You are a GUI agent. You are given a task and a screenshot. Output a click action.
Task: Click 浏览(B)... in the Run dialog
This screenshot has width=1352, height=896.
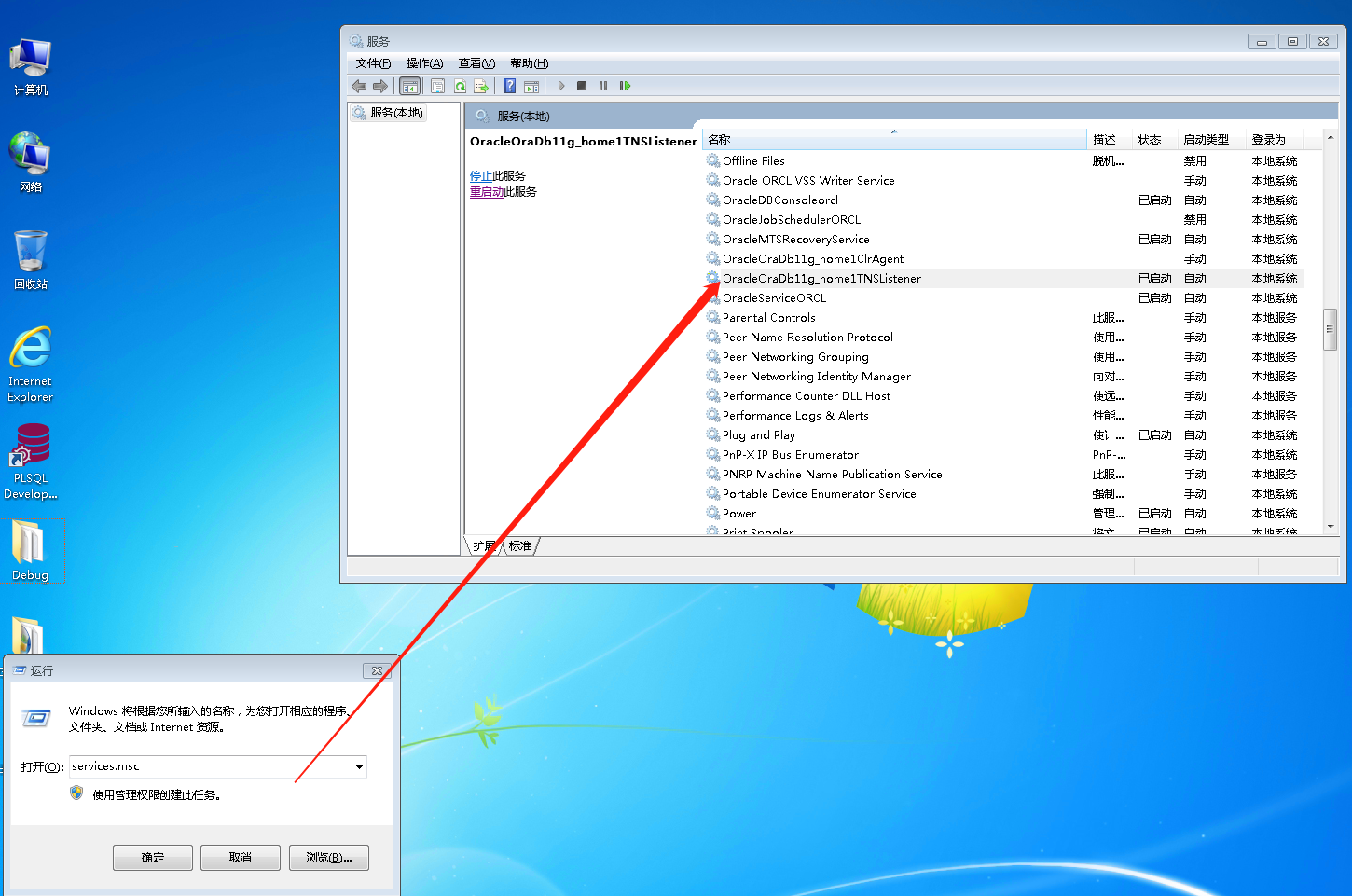tap(329, 858)
